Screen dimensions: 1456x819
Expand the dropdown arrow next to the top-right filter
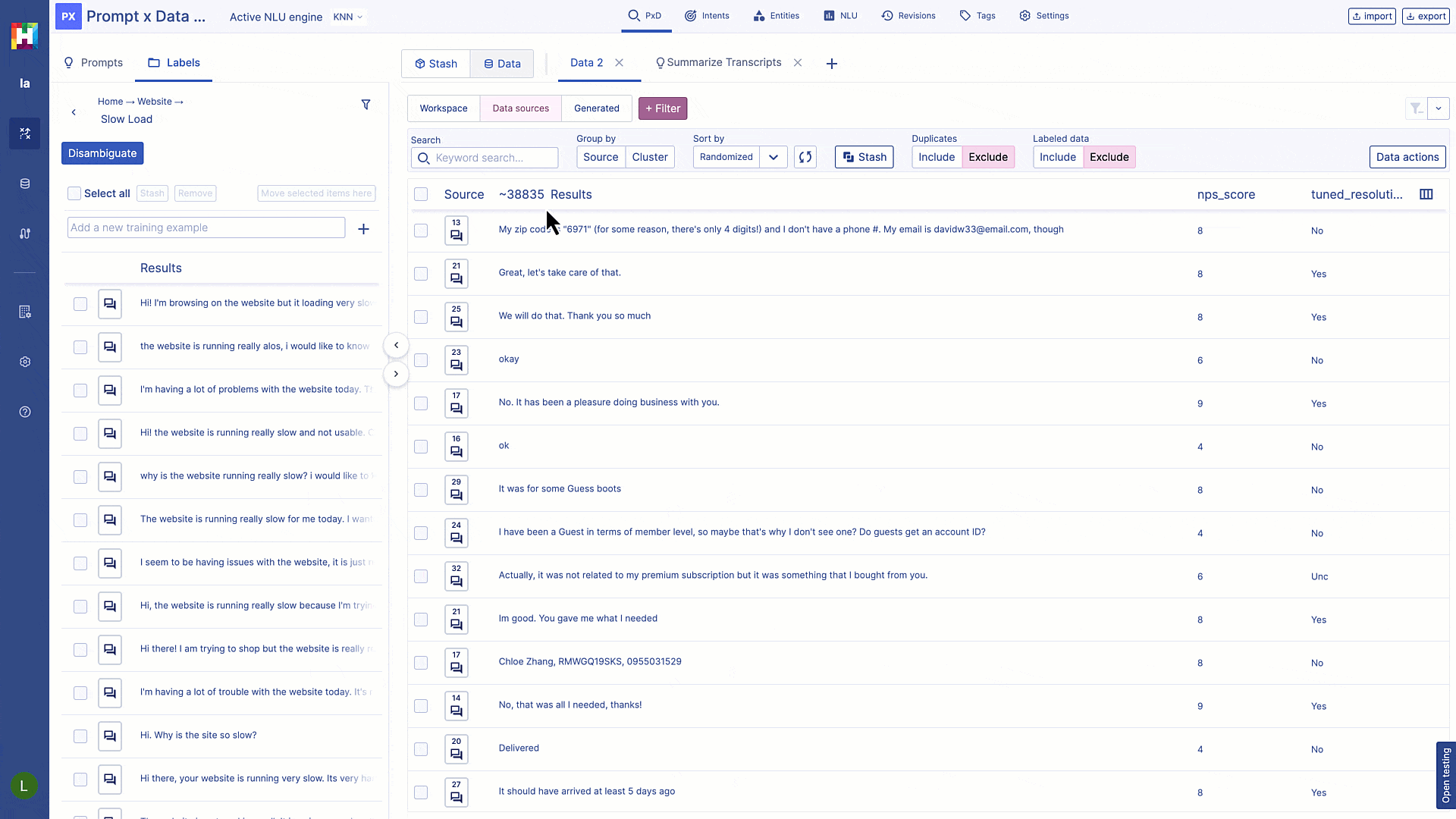(1438, 108)
